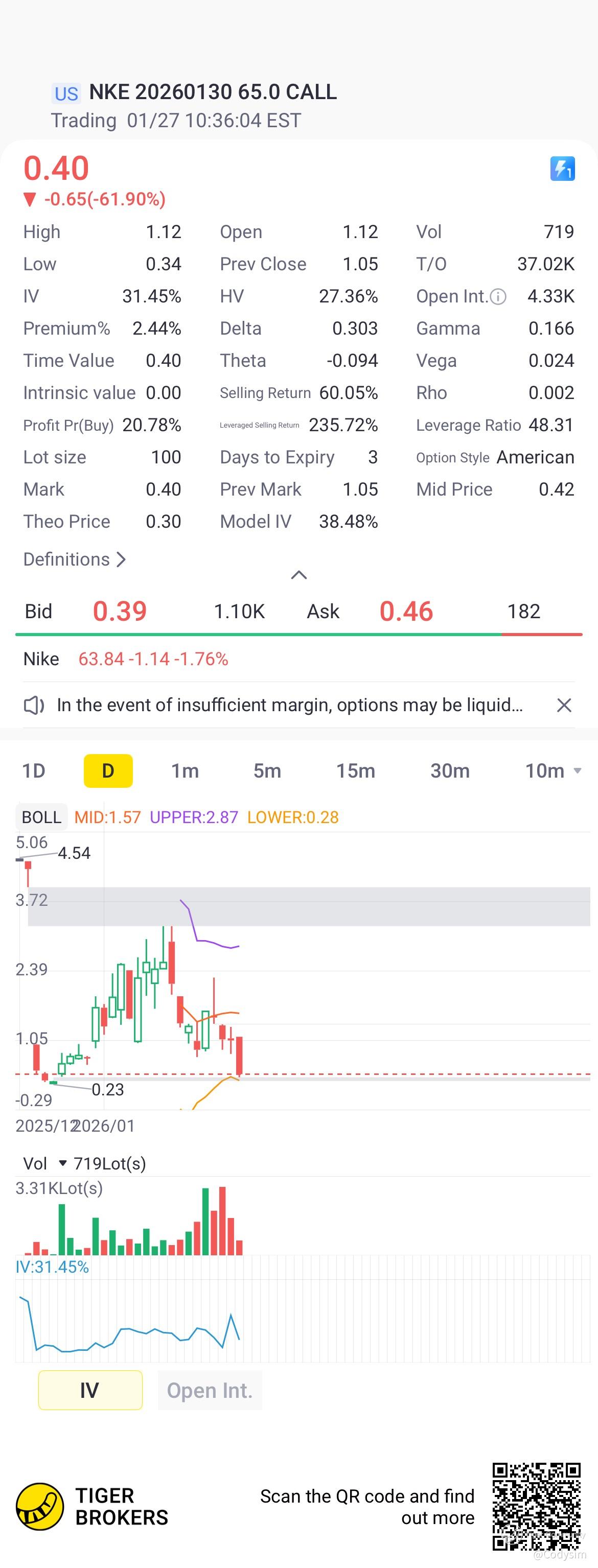Screen dimensions: 598x1568
Task: Tap the Tiger Brokers logo
Action: tap(40, 1506)
